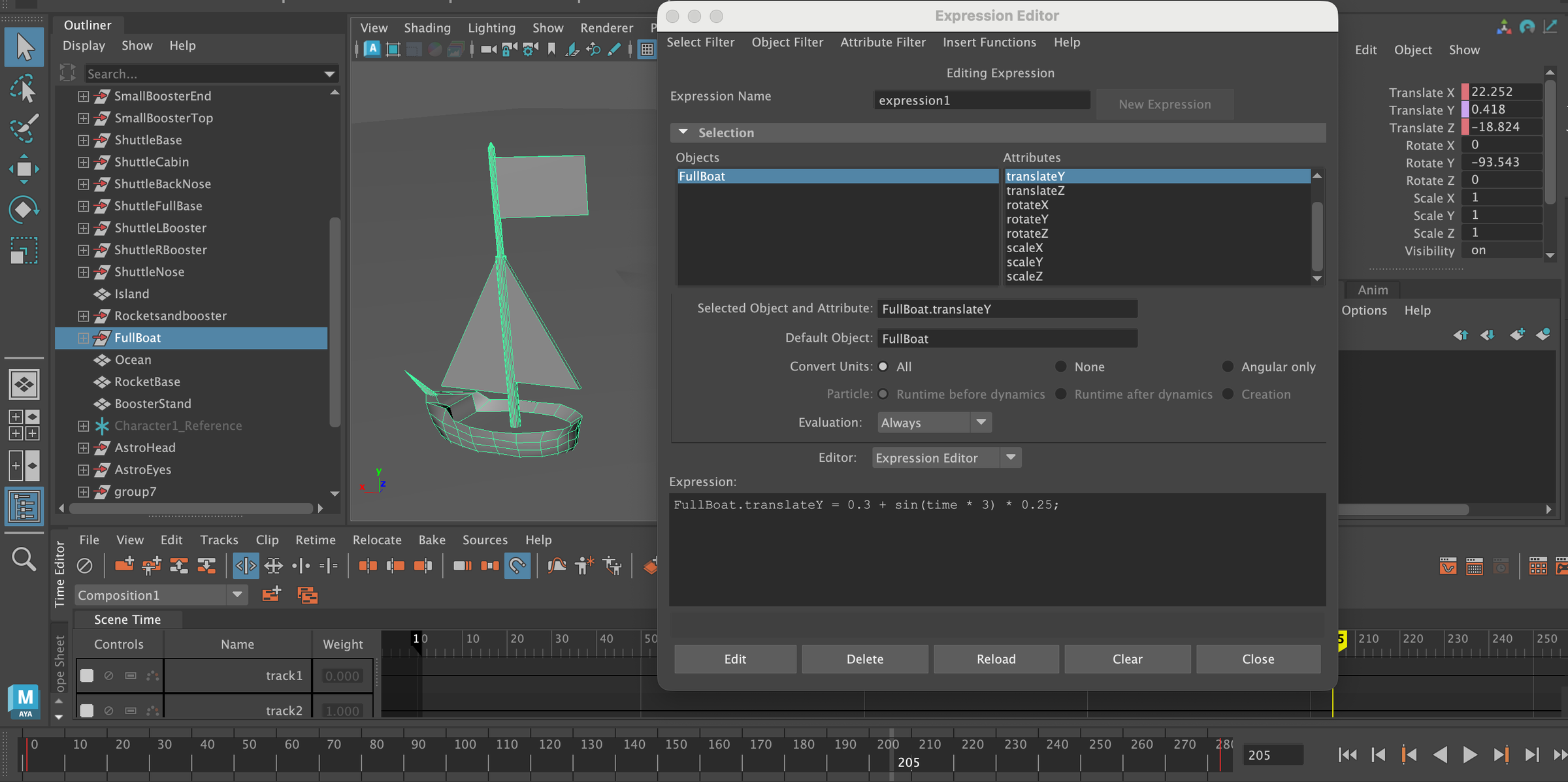
Task: Choose Runtime after dynamics particle option
Action: pyautogui.click(x=1060, y=394)
